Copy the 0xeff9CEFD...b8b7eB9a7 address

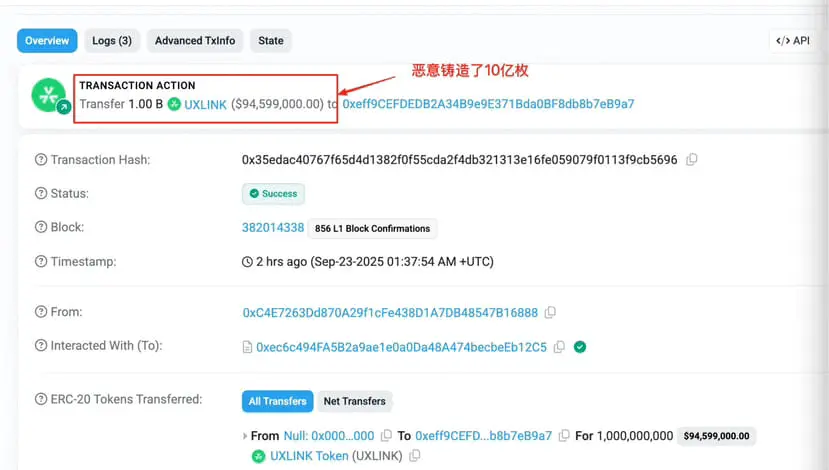pos(564,436)
